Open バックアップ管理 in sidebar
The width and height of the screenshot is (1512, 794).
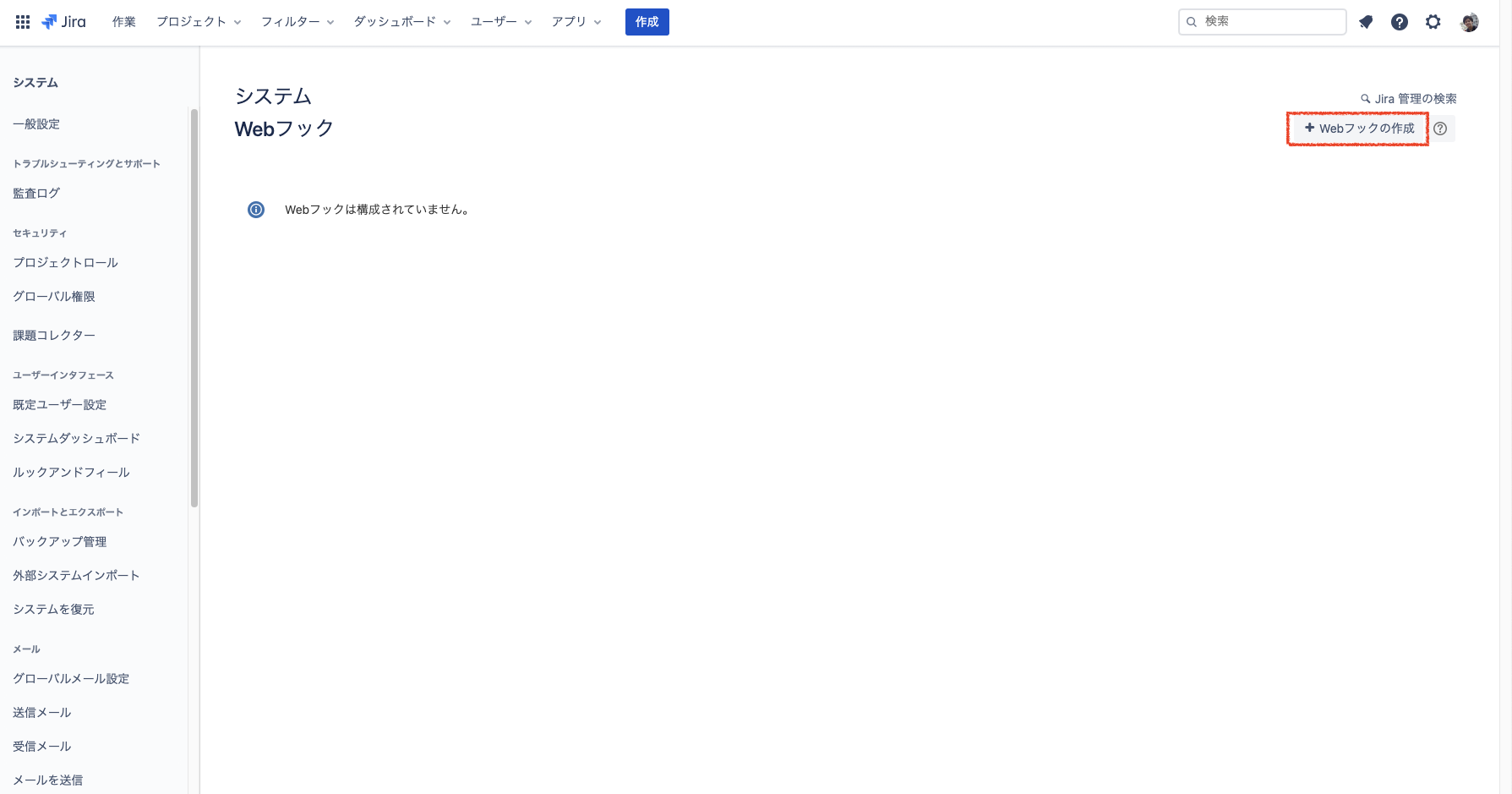click(60, 542)
